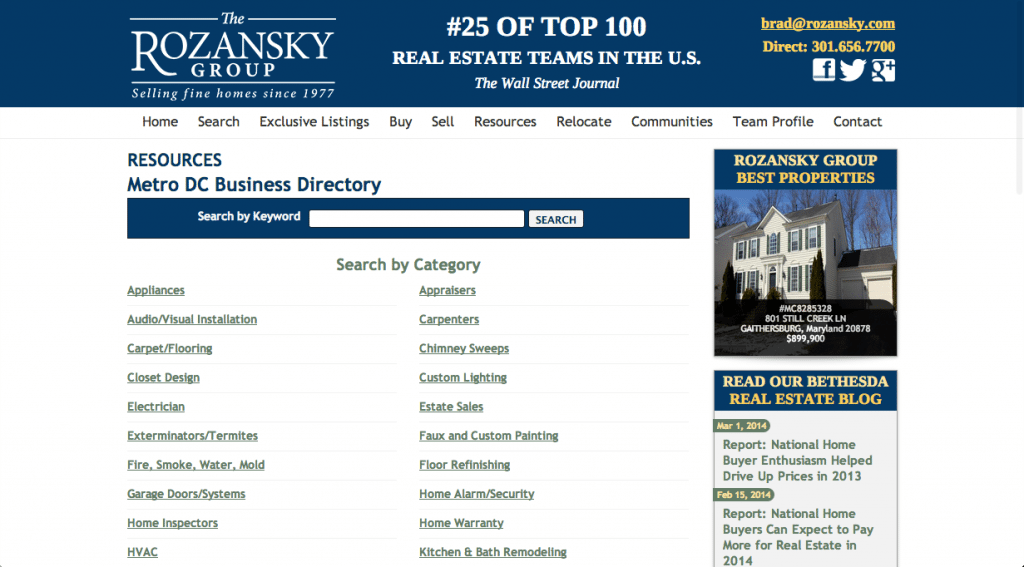The width and height of the screenshot is (1024, 567).
Task: Open the Home Warranty category
Action: (x=462, y=523)
